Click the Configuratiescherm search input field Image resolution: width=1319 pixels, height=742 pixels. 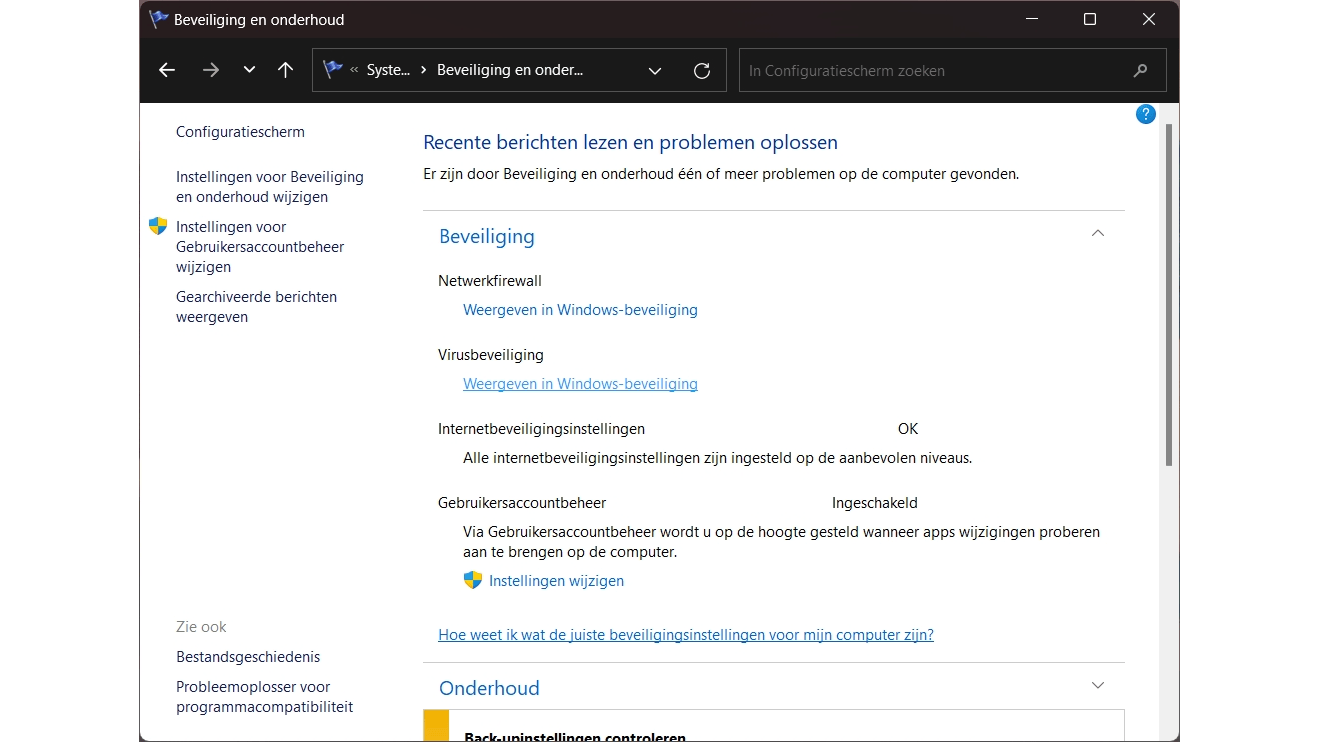tap(935, 71)
